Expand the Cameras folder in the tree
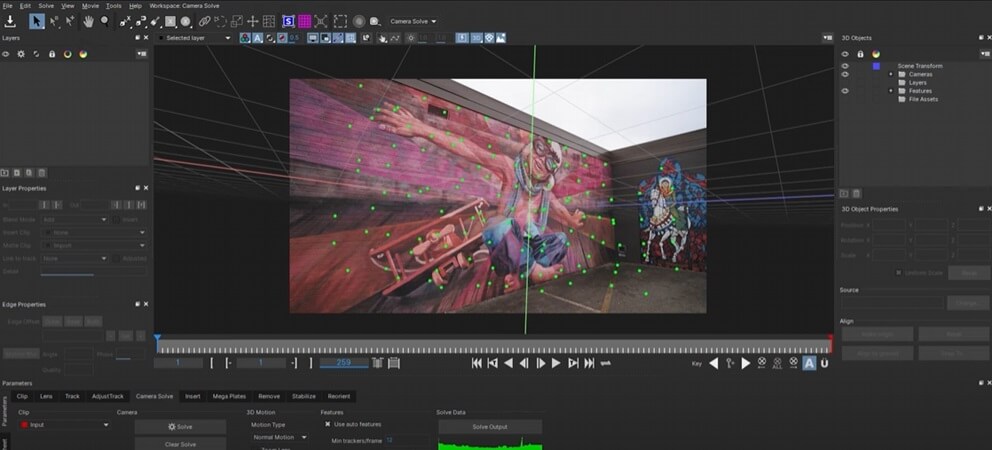The width and height of the screenshot is (992, 450). [891, 74]
